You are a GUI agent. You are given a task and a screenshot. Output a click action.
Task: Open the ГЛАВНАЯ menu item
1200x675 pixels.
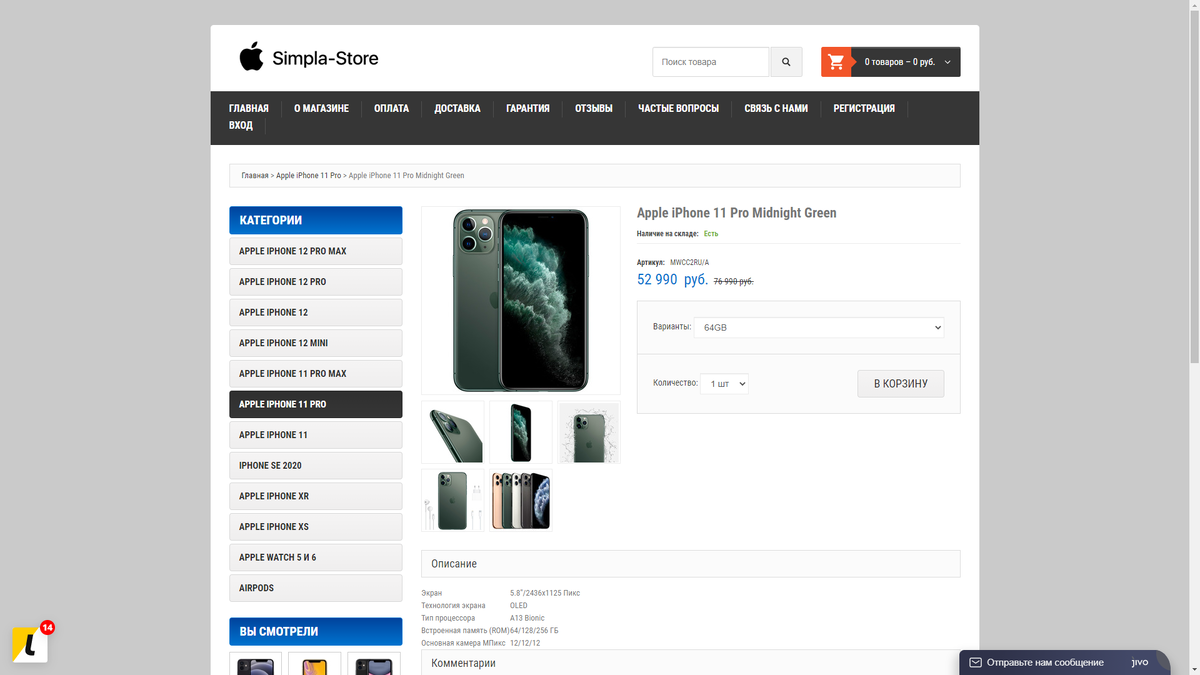point(249,108)
